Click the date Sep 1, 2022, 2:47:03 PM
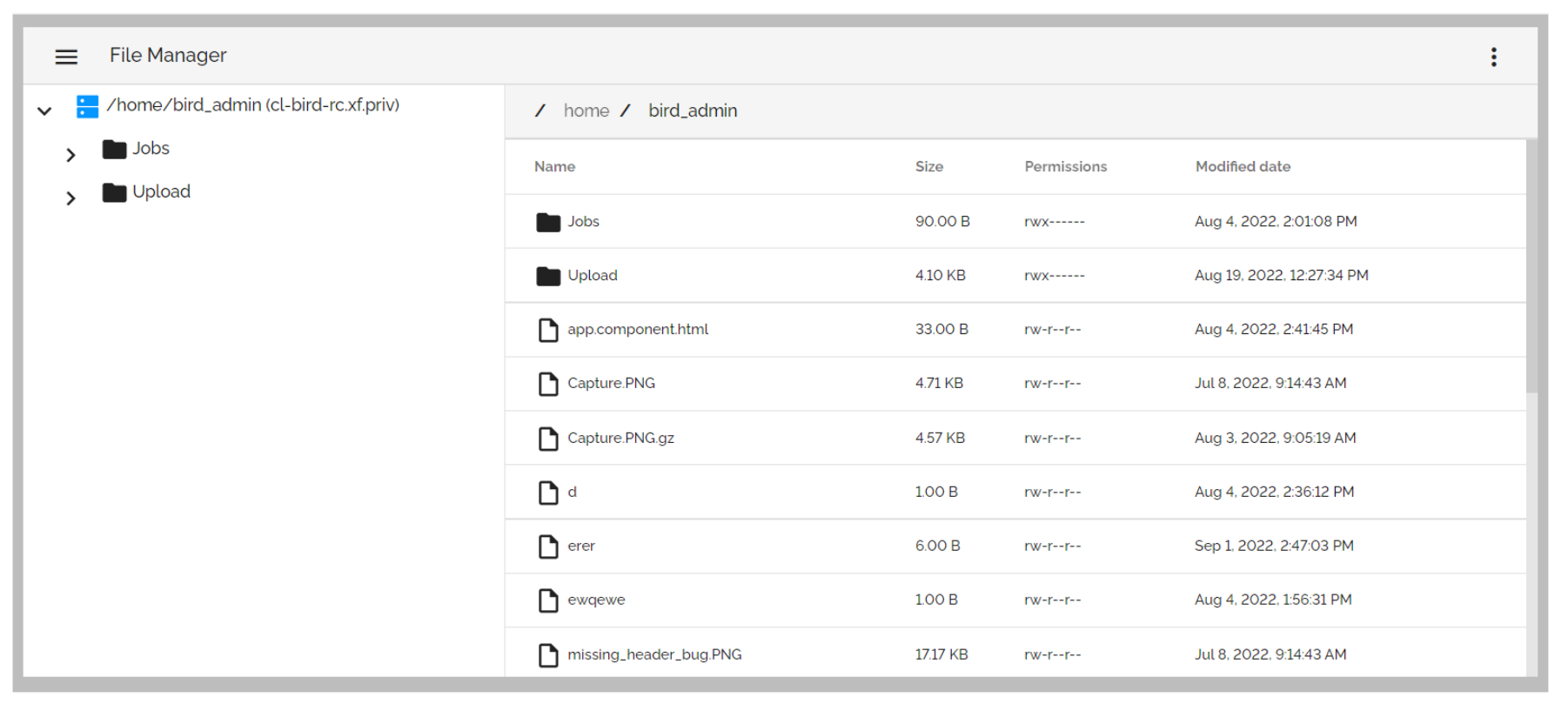Viewport: 1568px width, 704px height. (x=1274, y=546)
